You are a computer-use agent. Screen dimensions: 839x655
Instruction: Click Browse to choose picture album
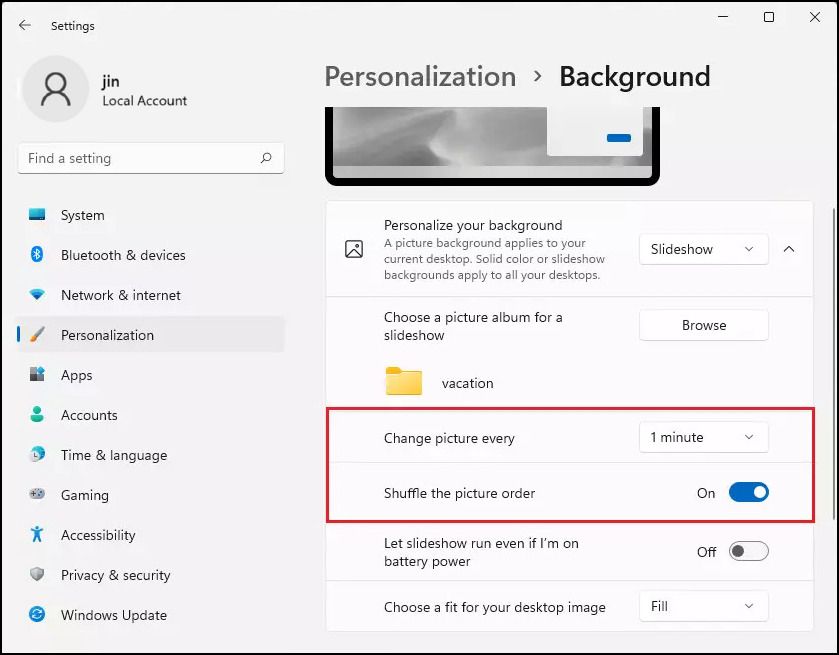pos(704,325)
